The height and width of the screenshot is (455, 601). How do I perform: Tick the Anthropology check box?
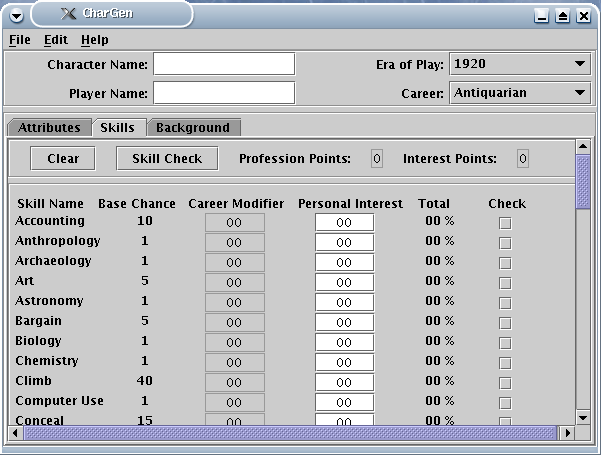(x=505, y=243)
